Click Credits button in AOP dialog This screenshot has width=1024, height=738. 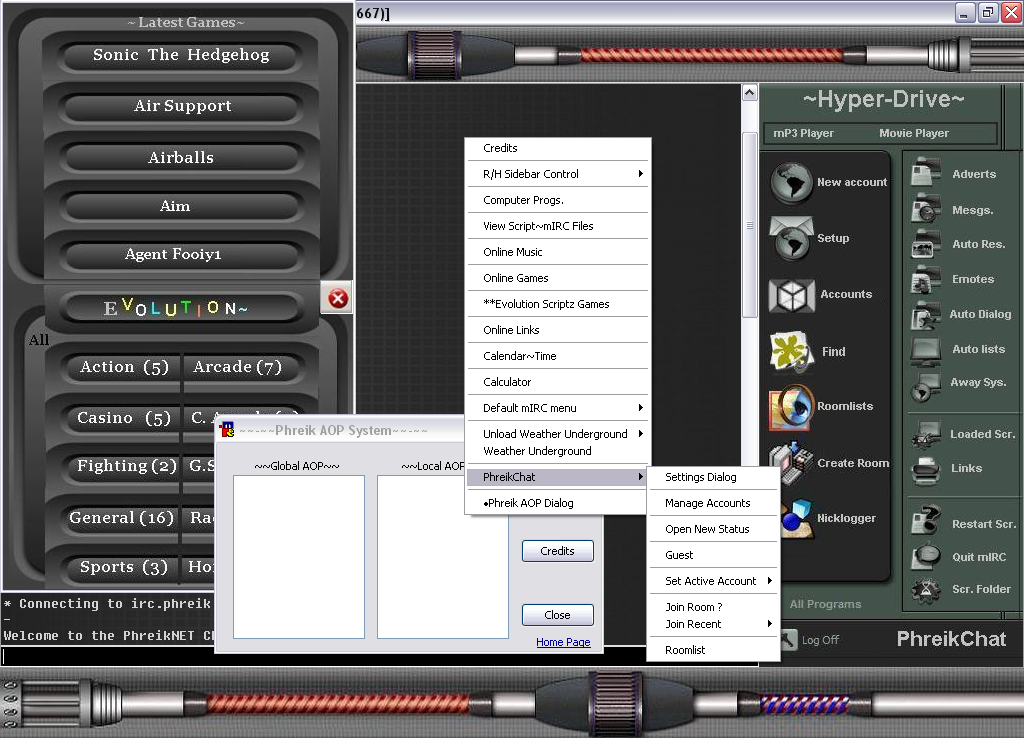point(558,551)
